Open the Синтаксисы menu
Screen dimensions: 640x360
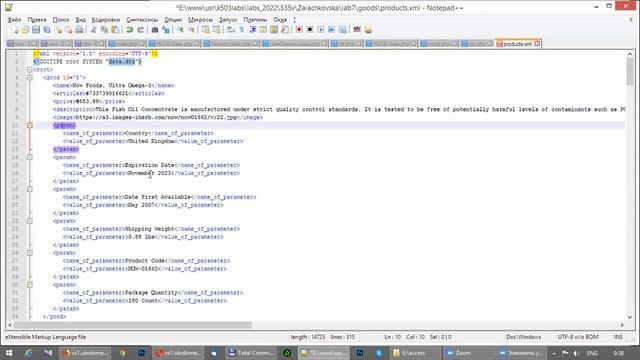coord(142,20)
